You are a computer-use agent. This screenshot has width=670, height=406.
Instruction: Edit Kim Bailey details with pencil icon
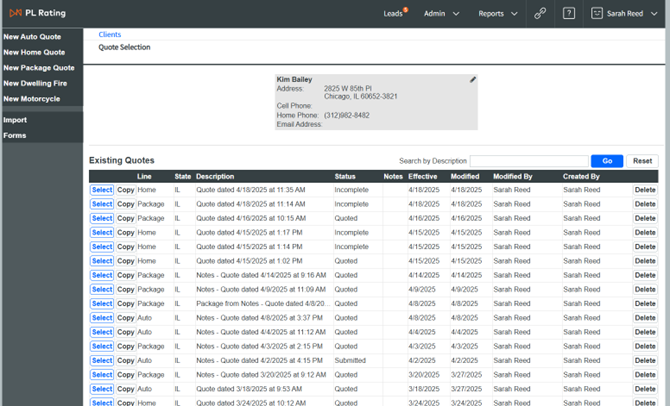[473, 79]
